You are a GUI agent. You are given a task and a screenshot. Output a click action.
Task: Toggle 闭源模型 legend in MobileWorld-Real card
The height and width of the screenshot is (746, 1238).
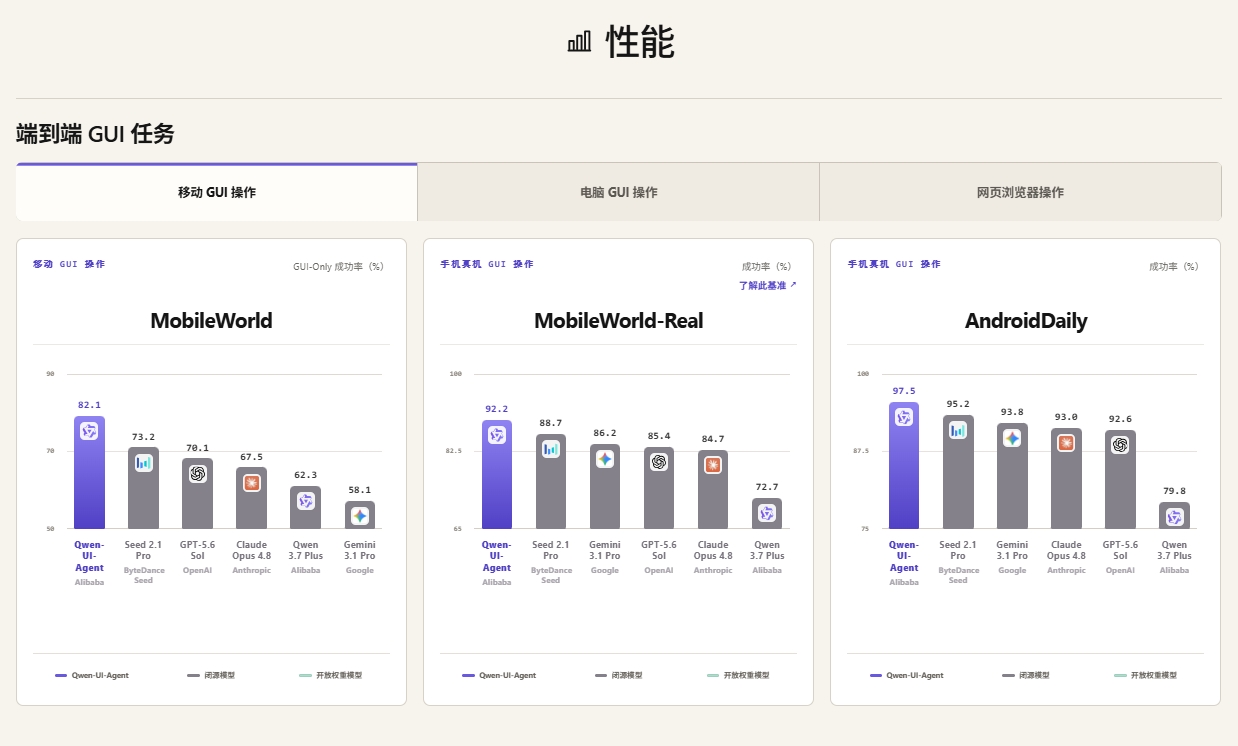pyautogui.click(x=618, y=675)
